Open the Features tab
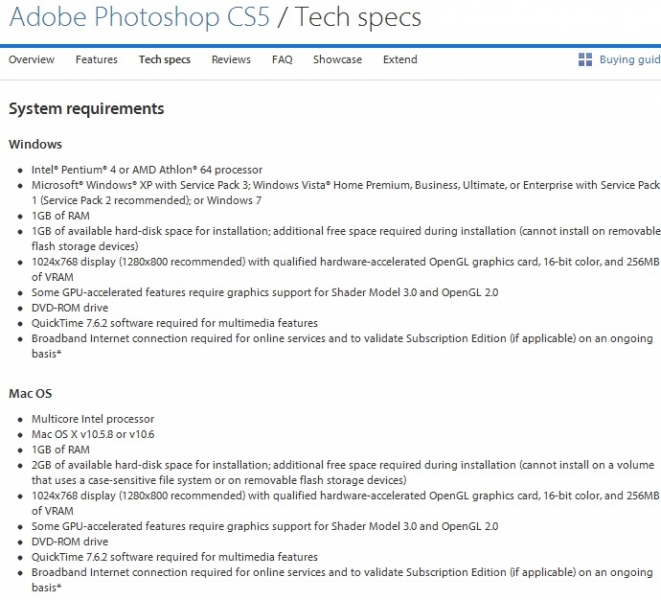The height and width of the screenshot is (600, 661). coord(96,60)
